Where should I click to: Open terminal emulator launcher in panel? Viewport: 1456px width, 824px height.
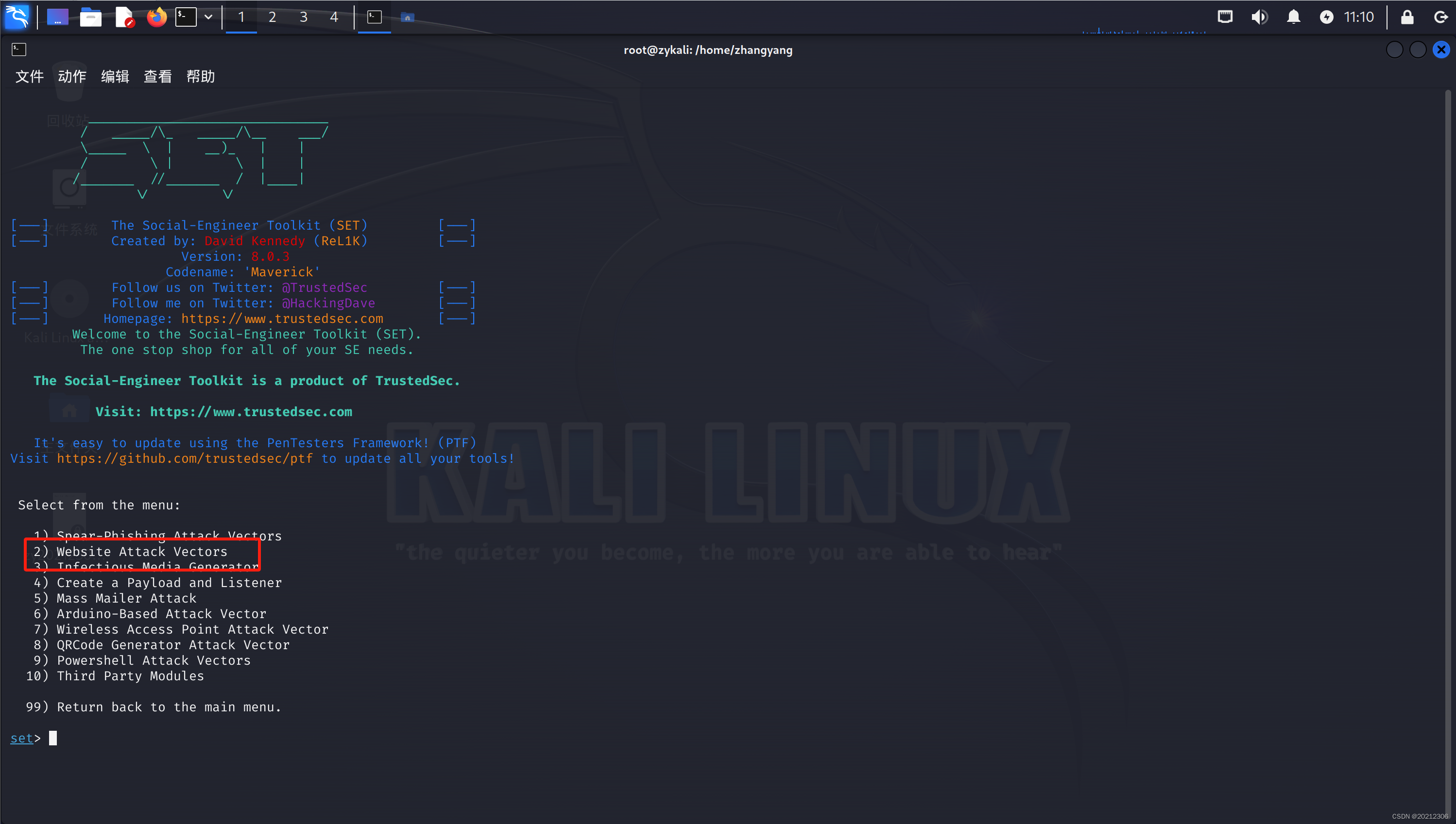coord(186,17)
